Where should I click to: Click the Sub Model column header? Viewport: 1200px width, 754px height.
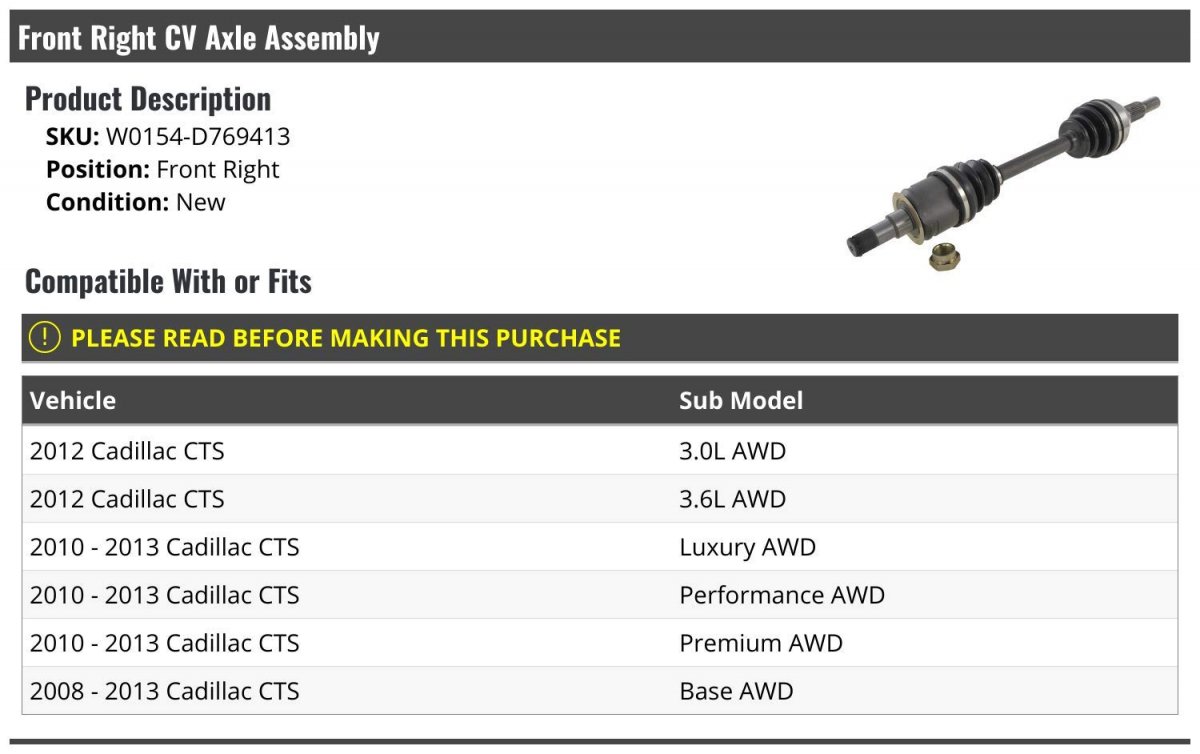click(x=741, y=401)
